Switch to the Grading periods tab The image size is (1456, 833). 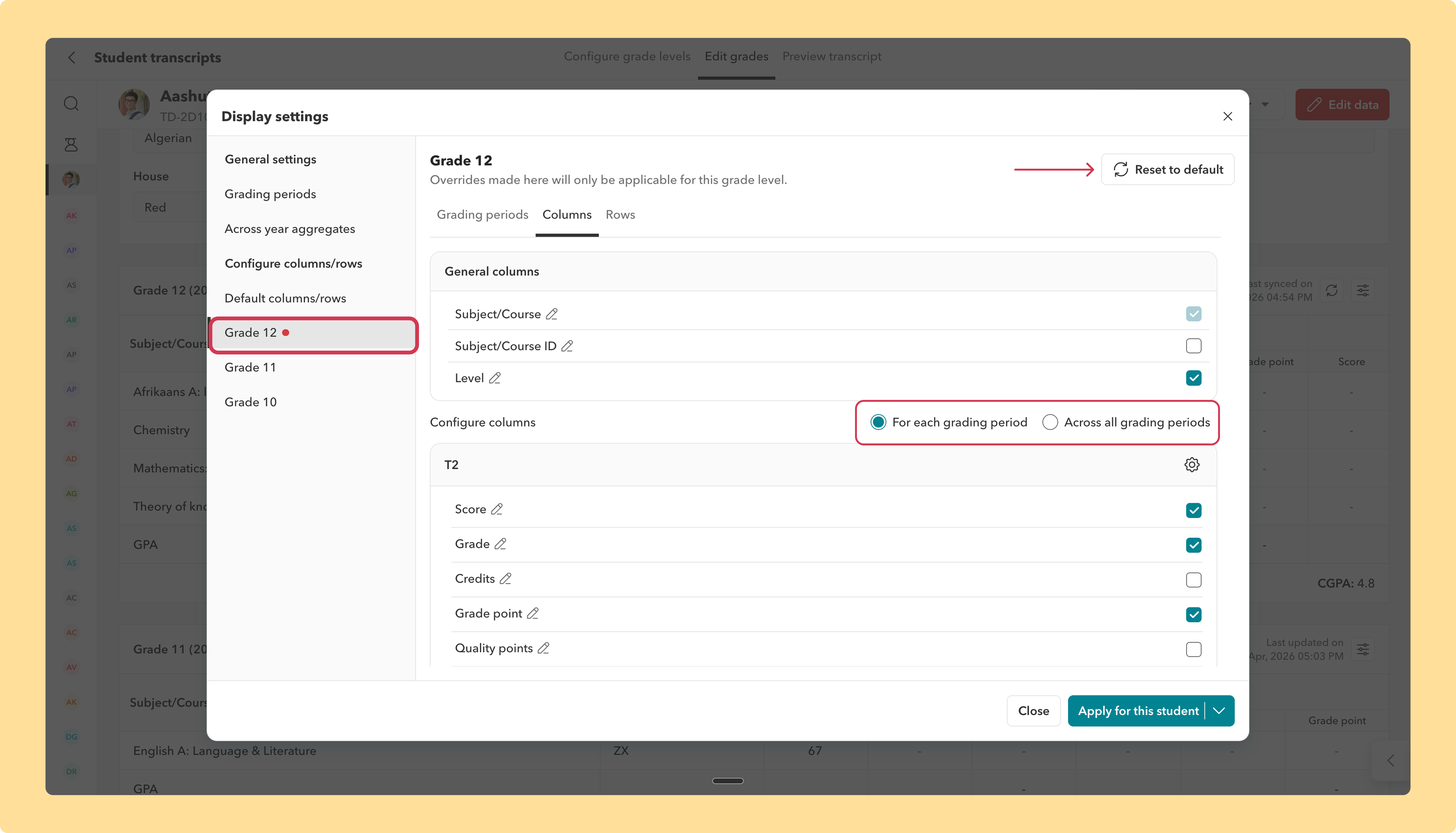[x=482, y=215]
